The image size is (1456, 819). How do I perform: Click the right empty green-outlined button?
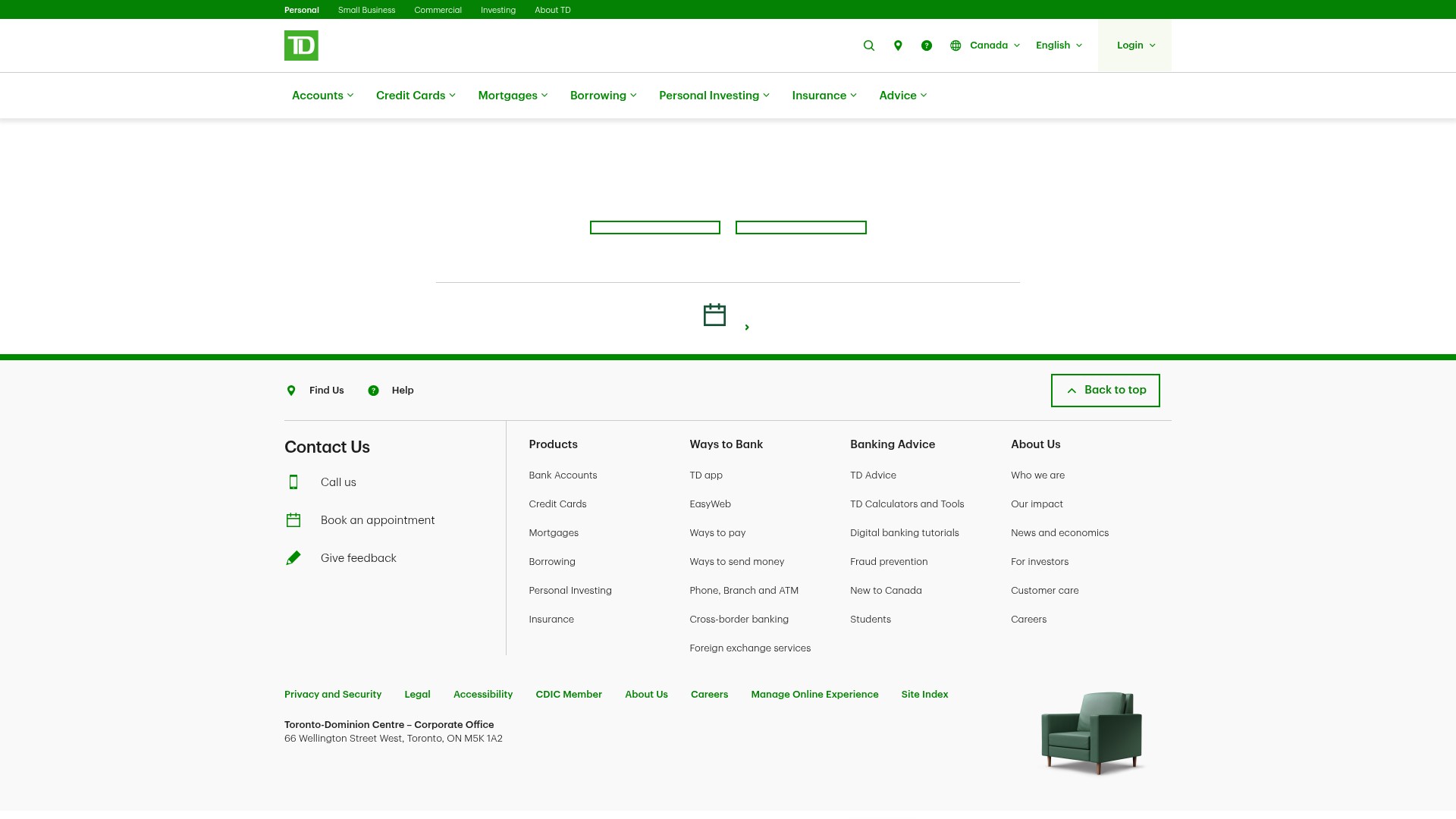pos(801,227)
